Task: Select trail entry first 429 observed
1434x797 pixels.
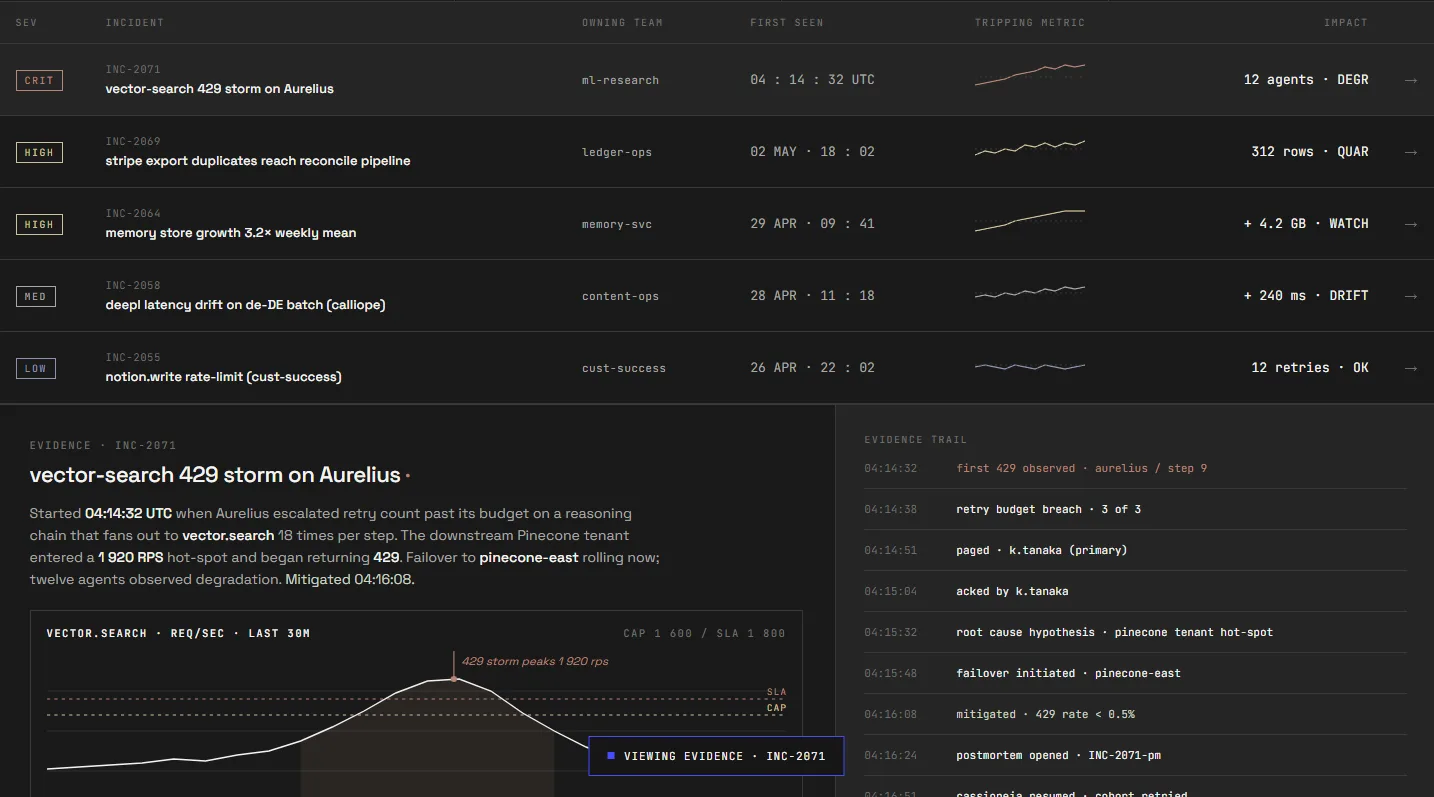Action: tap(1135, 468)
